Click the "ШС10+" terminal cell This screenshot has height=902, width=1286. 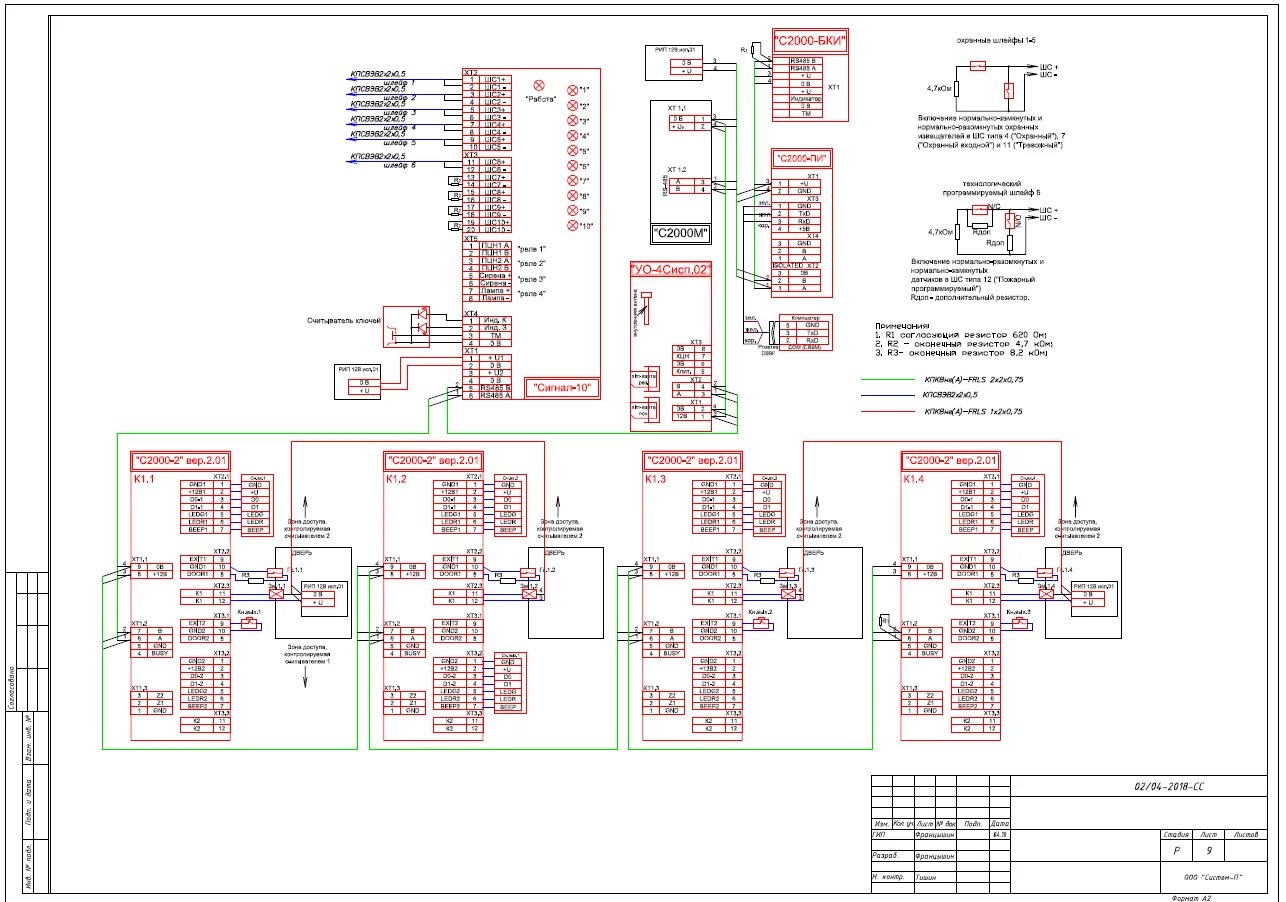[497, 222]
